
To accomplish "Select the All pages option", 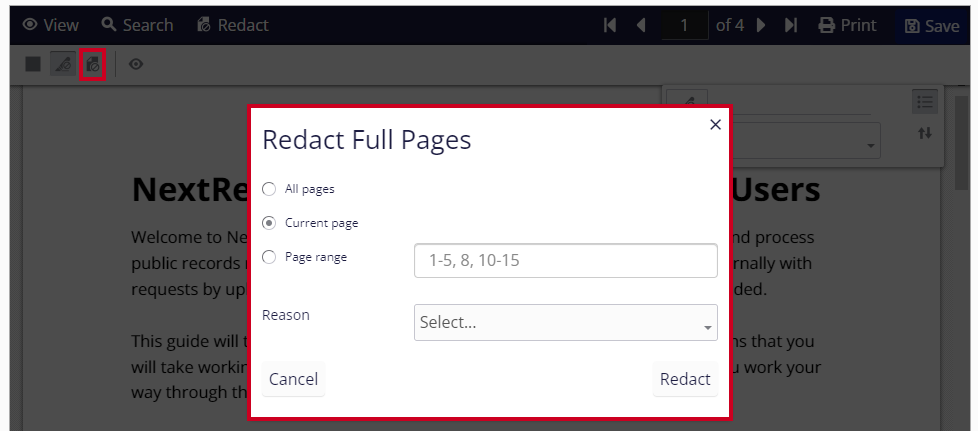I will [269, 189].
